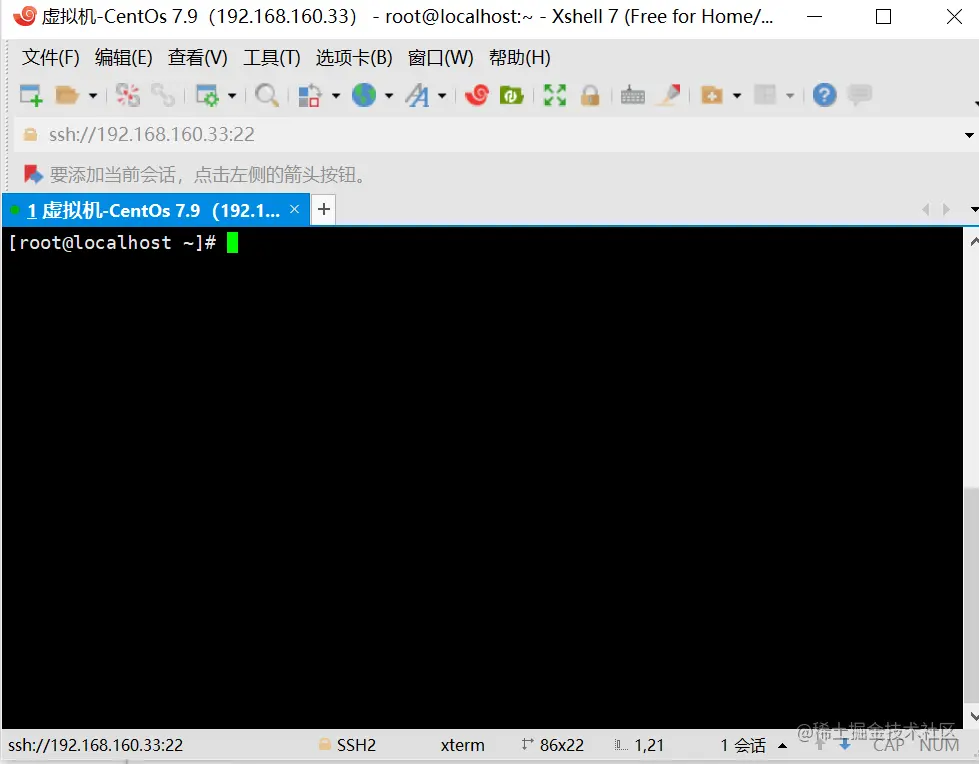The image size is (979, 764).
Task: Click the Open Session folder icon
Action: coord(66,96)
